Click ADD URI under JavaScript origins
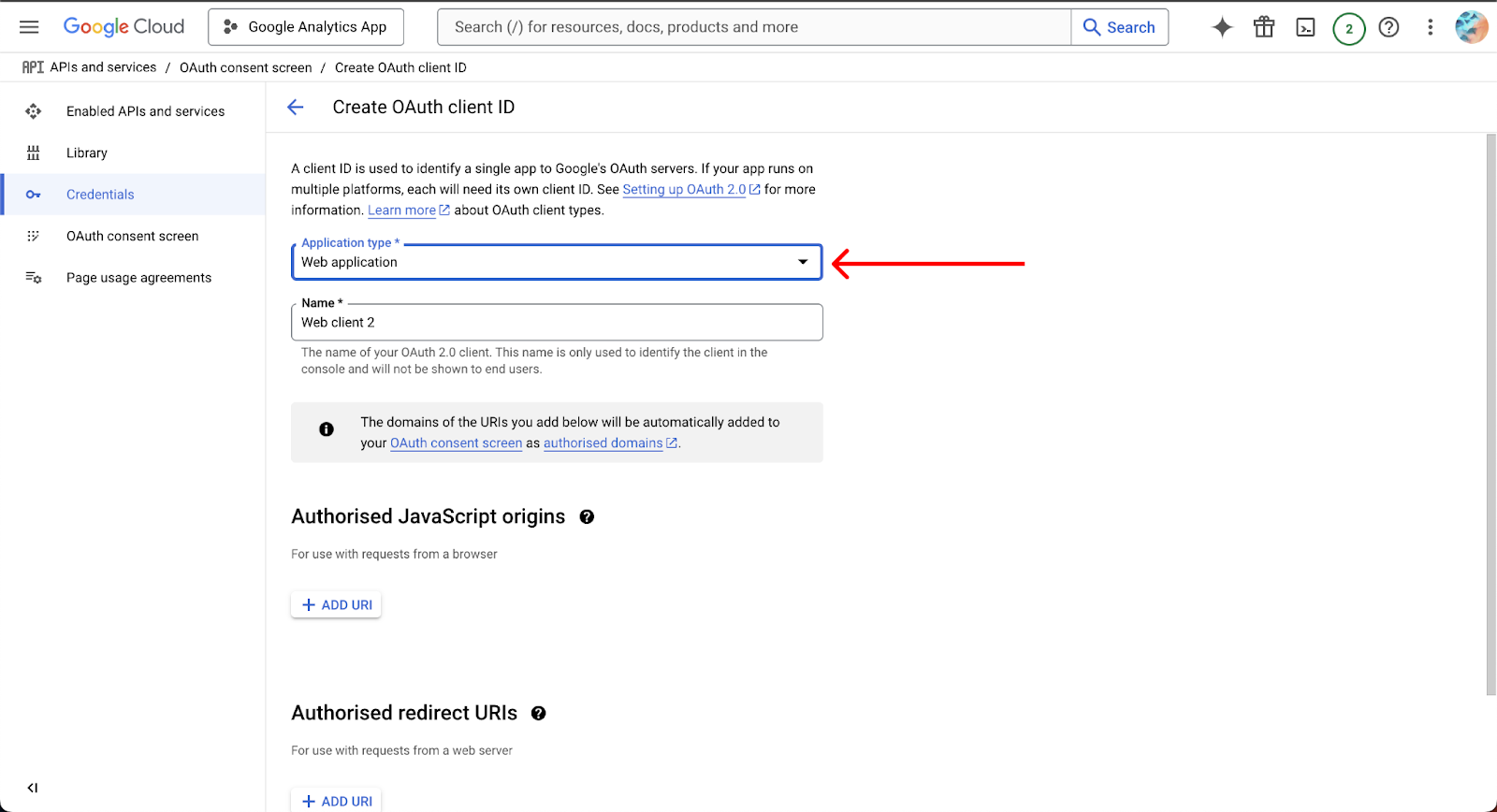The width and height of the screenshot is (1497, 812). pos(337,605)
